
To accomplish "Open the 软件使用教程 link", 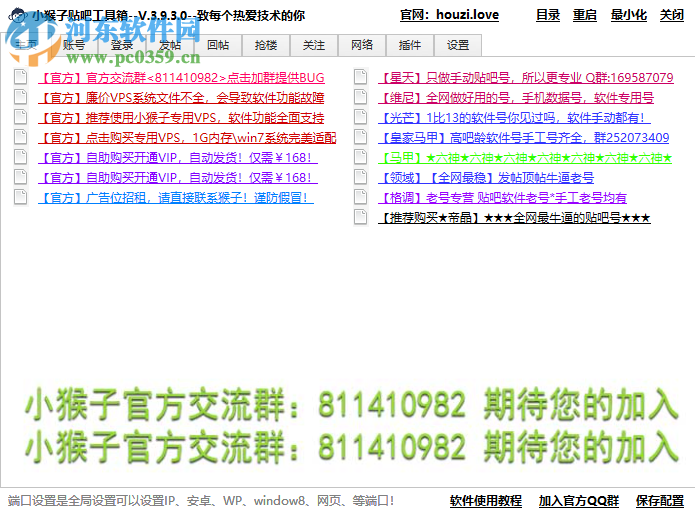I will [x=486, y=501].
